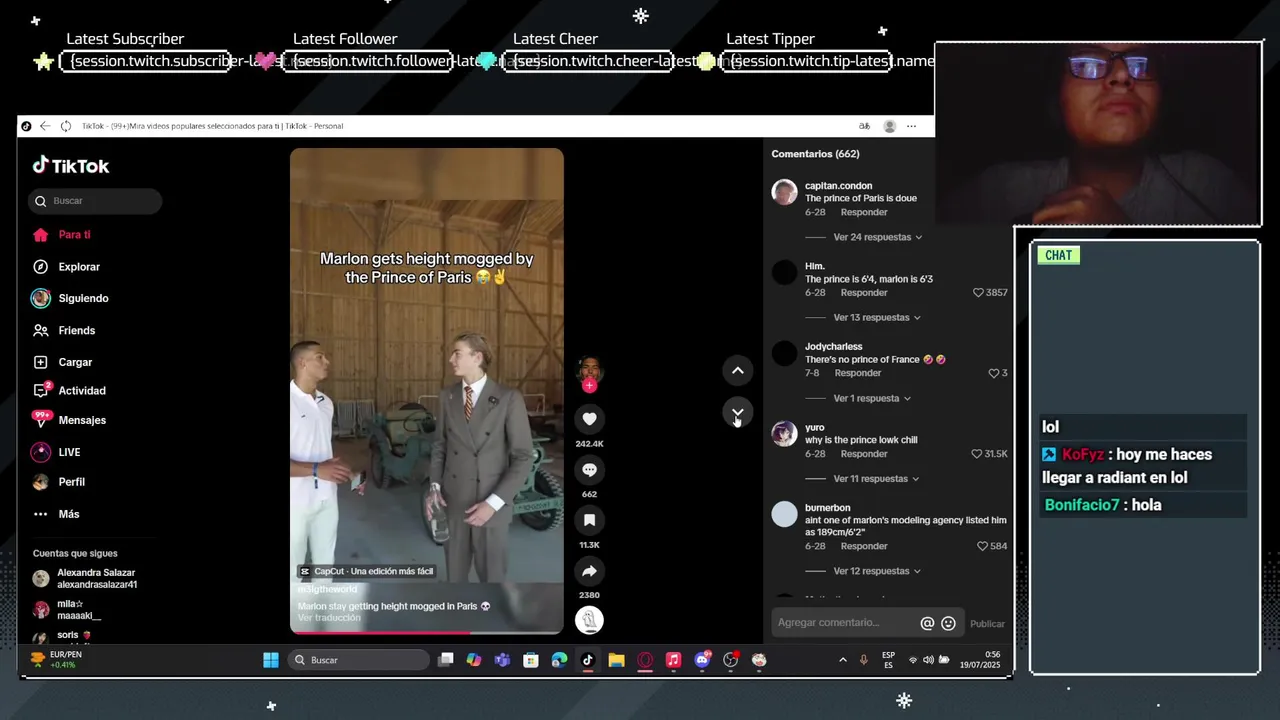Open File Explorer from the taskbar
1280x720 pixels.
tap(616, 660)
